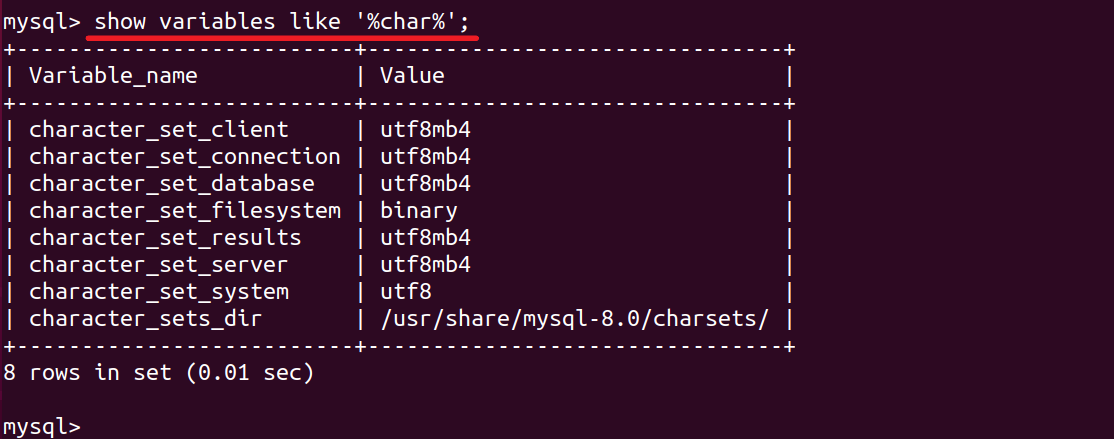Click the Value column header
Viewport: 1114px width, 439px height.
(412, 75)
